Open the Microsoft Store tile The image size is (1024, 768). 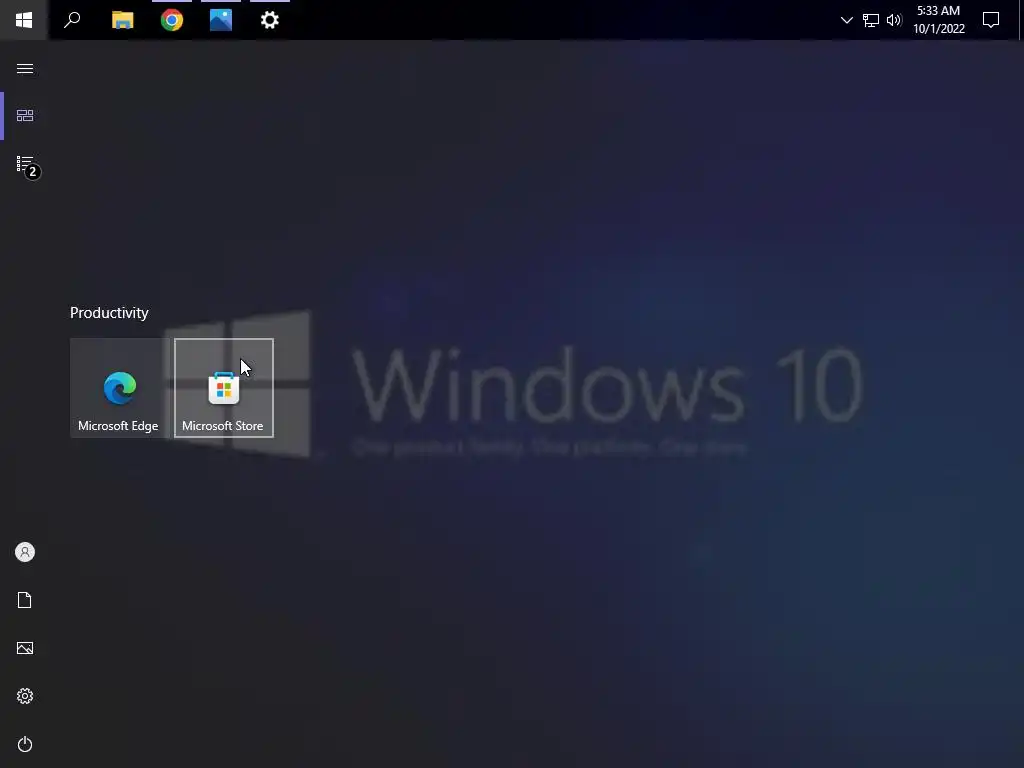point(224,388)
